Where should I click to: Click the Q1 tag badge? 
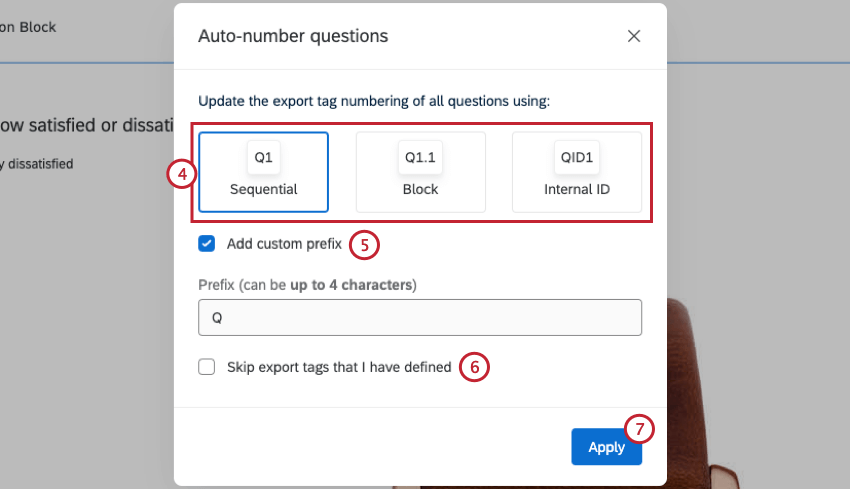tap(263, 158)
